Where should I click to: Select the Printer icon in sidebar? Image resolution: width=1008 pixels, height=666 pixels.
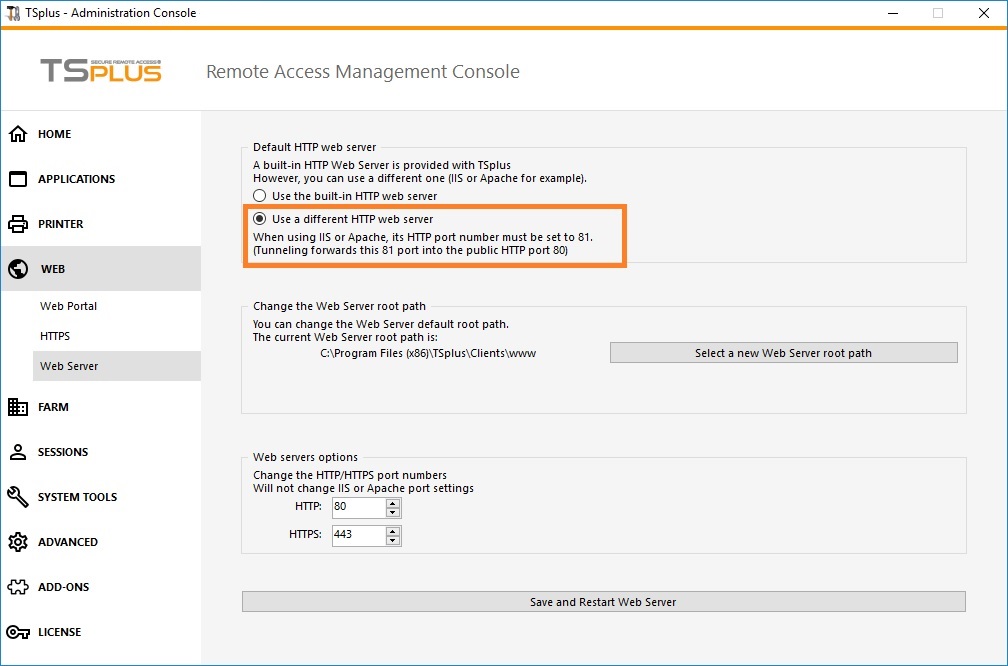tap(18, 224)
